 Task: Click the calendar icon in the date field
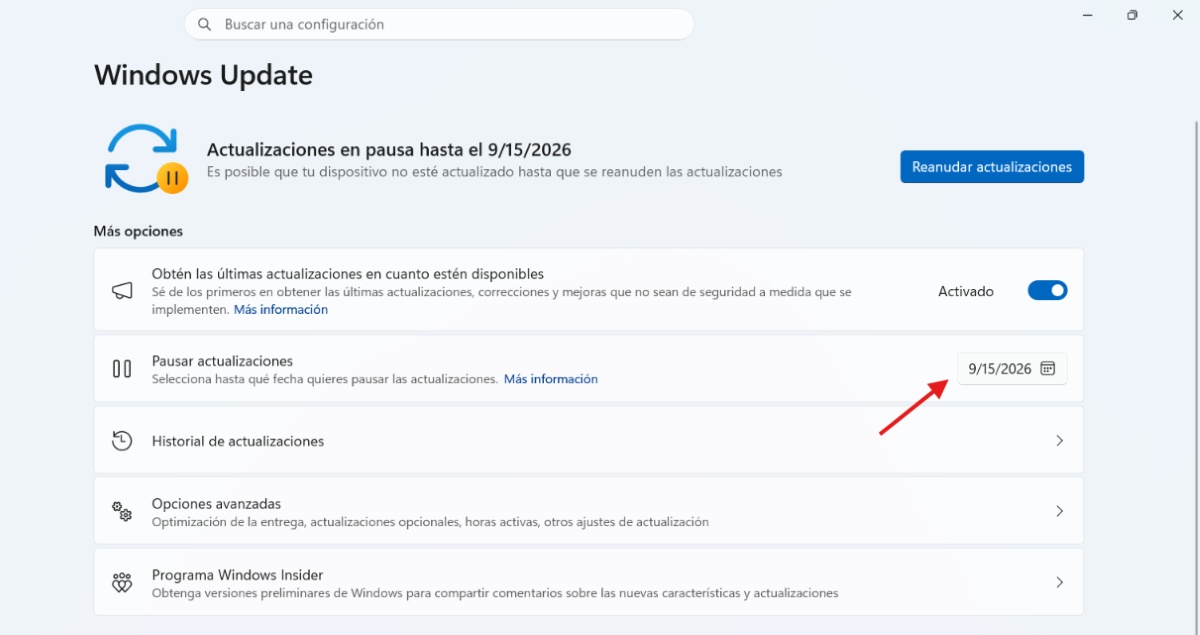click(x=1047, y=369)
